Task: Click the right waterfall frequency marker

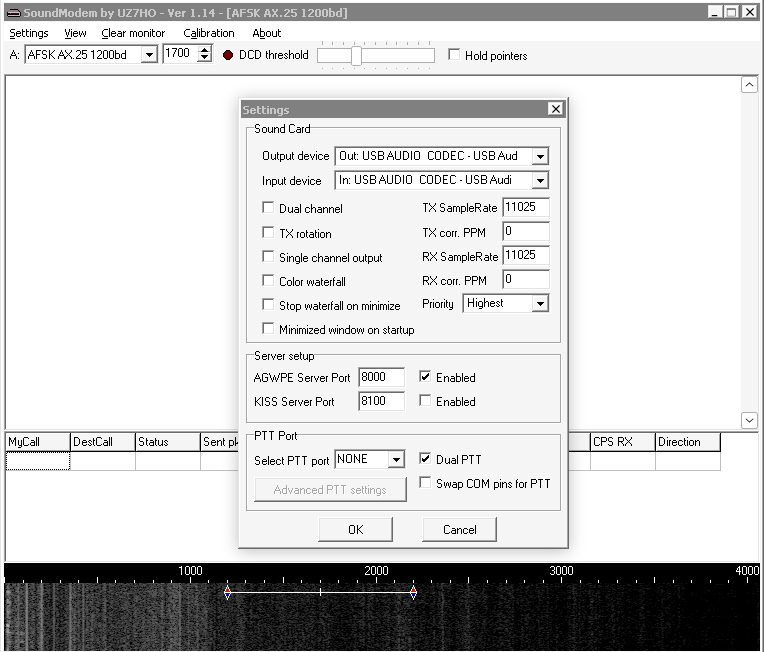Action: tap(413, 593)
